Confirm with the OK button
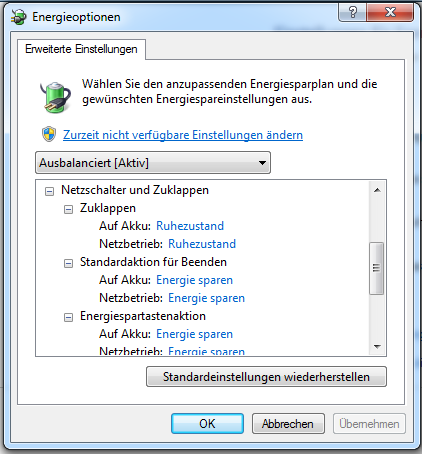Image resolution: width=422 pixels, height=454 pixels. pos(207,424)
